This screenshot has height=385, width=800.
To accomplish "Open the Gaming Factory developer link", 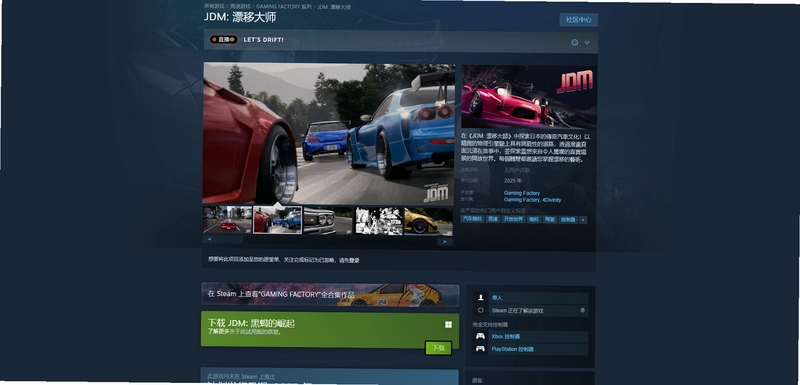I will point(521,193).
